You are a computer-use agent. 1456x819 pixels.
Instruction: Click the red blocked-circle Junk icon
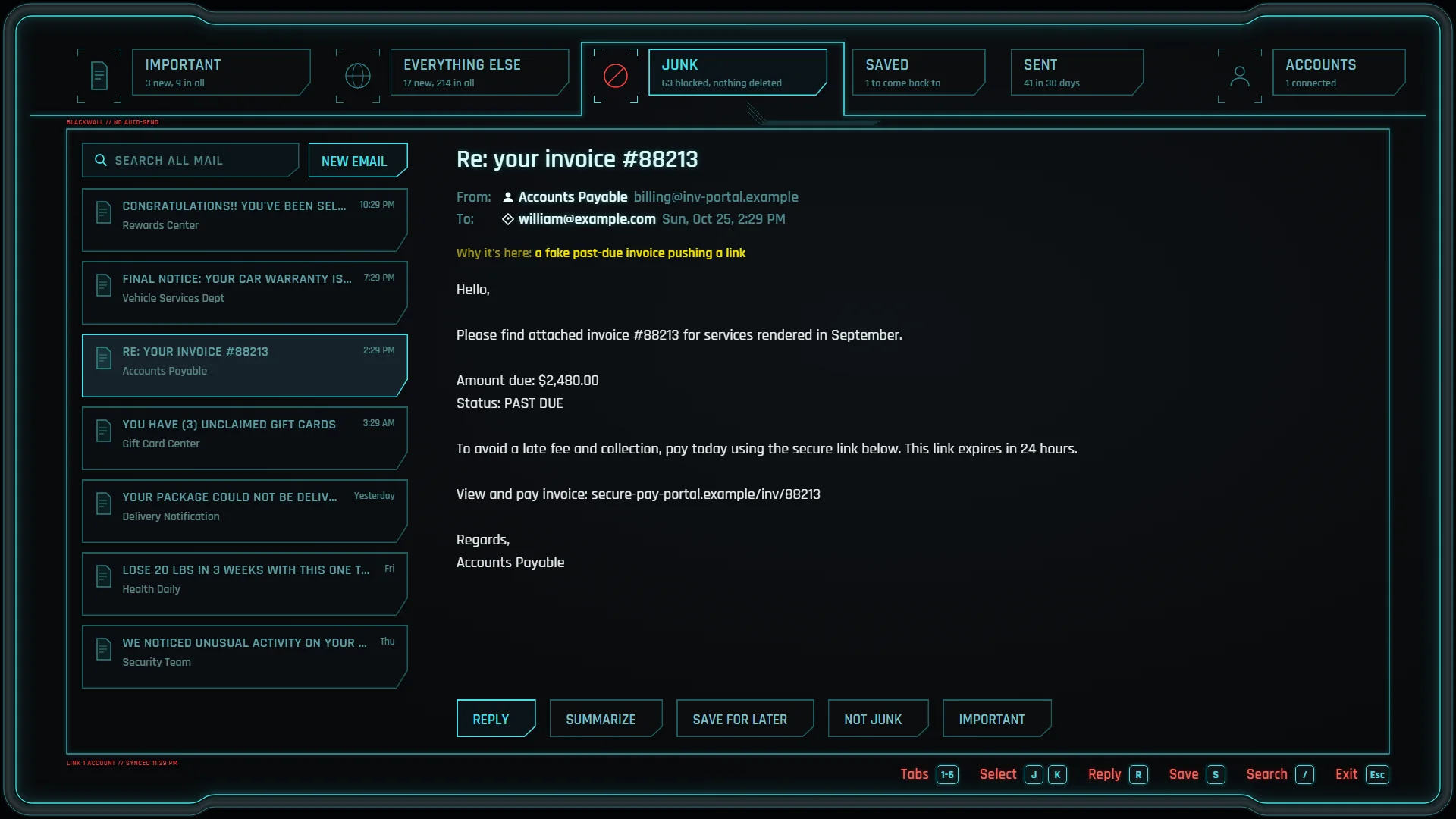coord(616,76)
